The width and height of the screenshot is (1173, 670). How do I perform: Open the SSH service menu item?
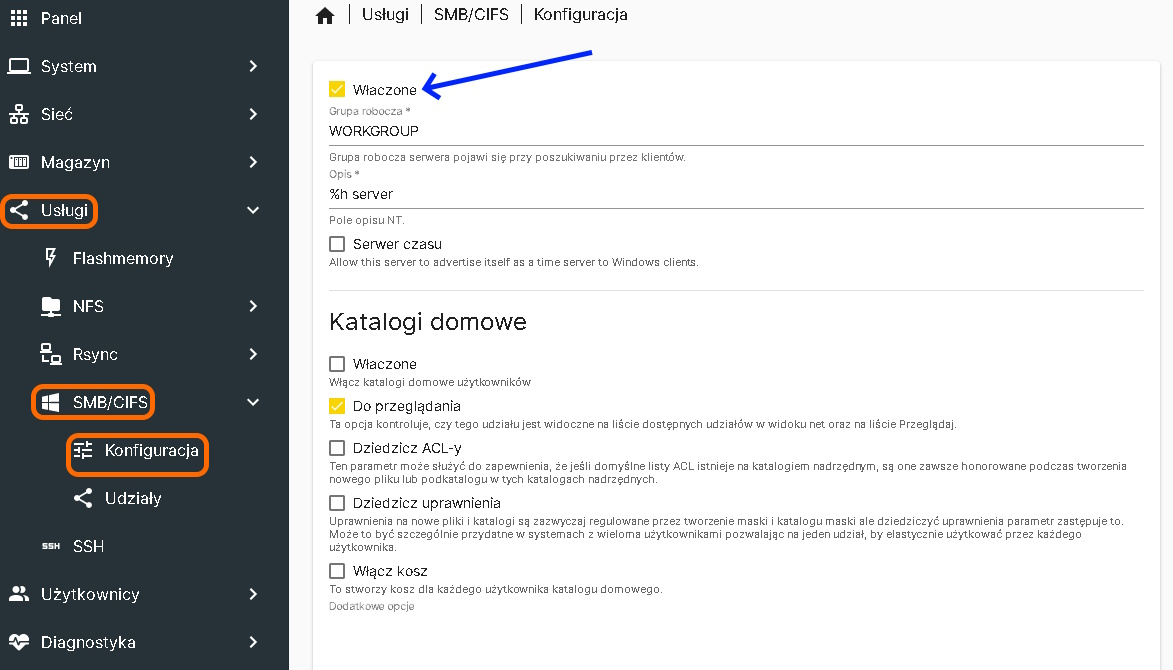click(x=88, y=546)
